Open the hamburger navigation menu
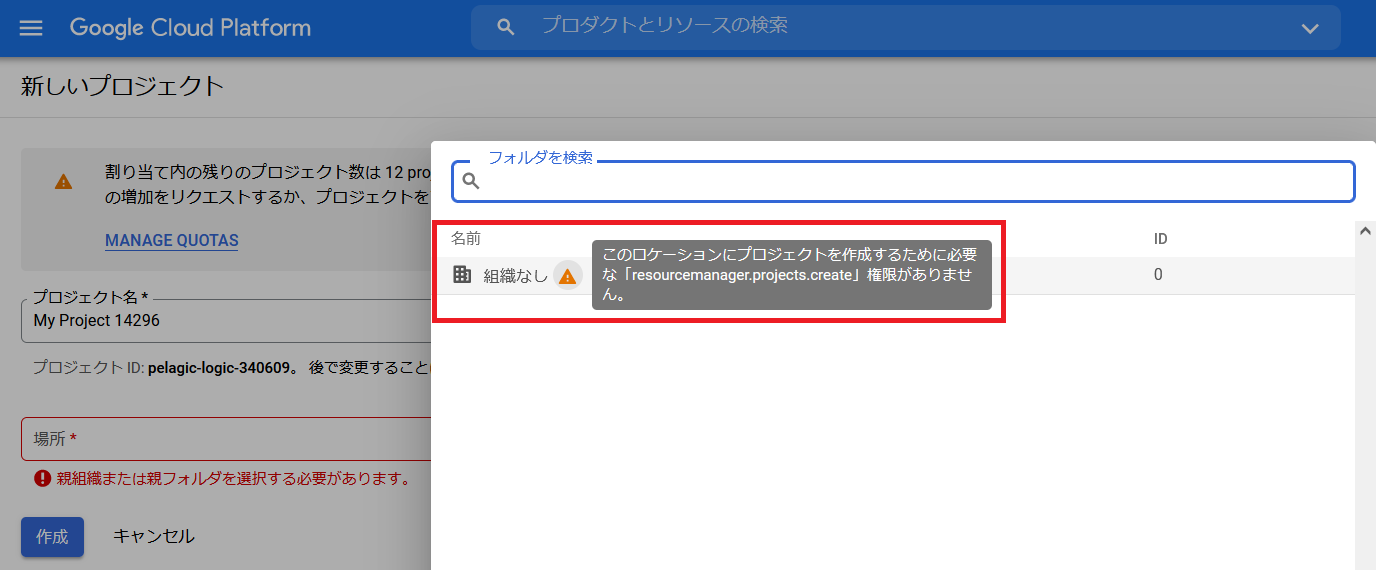This screenshot has width=1376, height=570. tap(31, 28)
